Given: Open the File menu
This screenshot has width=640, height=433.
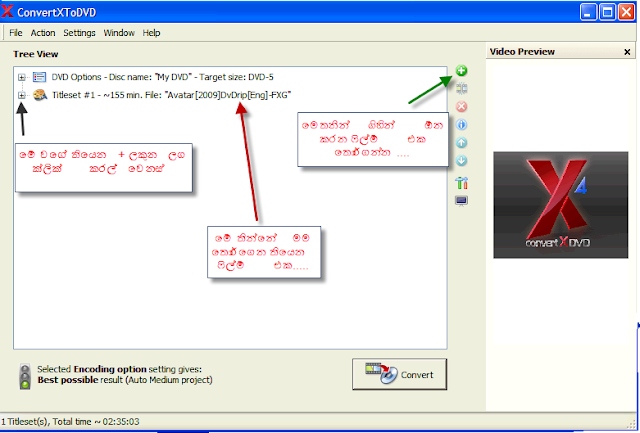Looking at the screenshot, I should click(16, 33).
